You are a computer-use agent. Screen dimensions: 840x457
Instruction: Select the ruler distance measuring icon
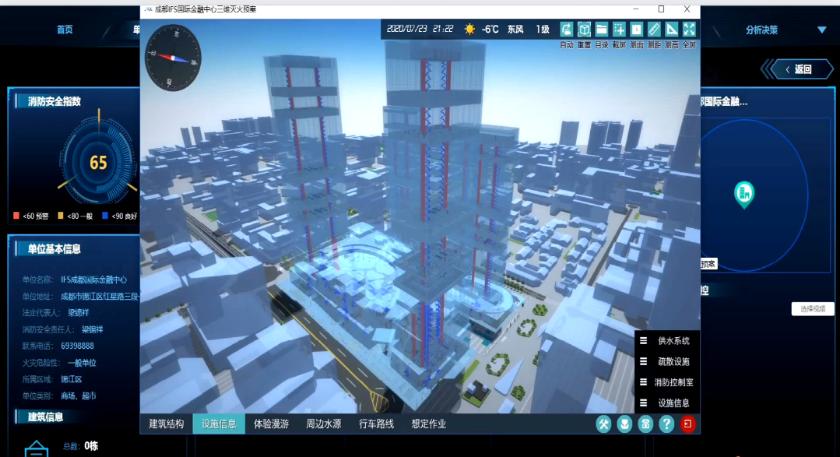click(x=654, y=29)
